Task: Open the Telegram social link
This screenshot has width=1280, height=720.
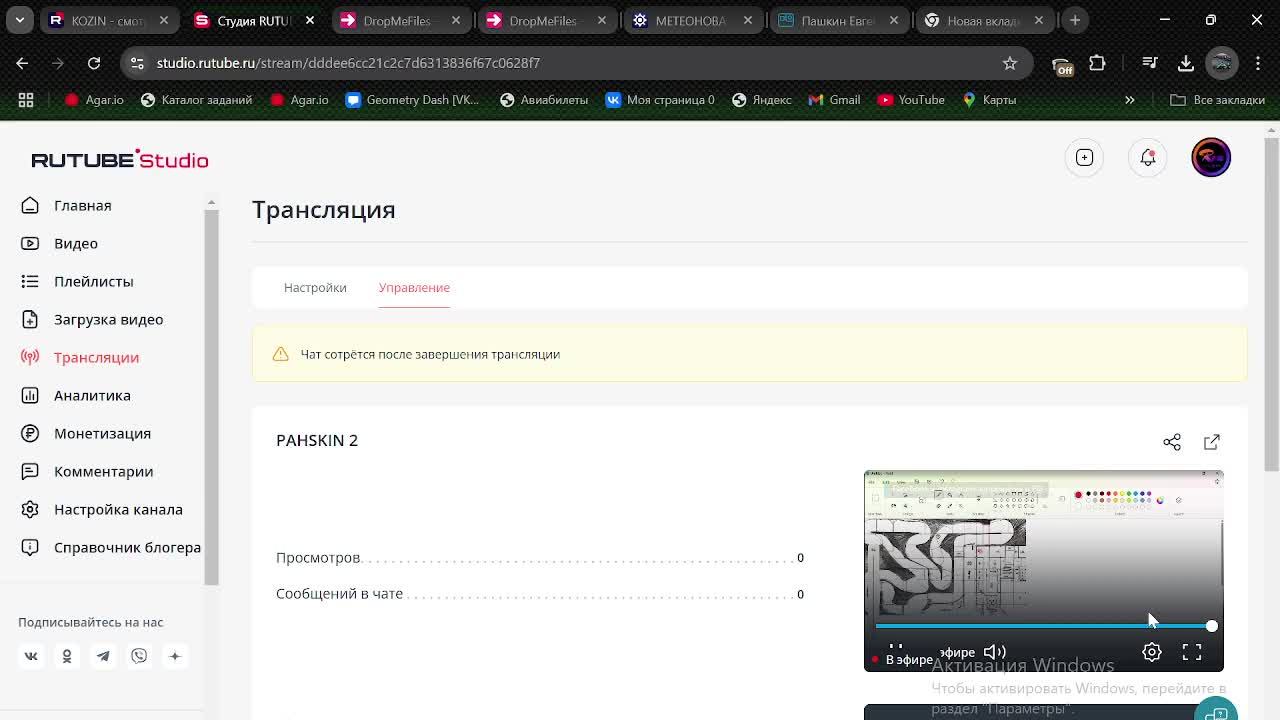Action: [x=103, y=656]
